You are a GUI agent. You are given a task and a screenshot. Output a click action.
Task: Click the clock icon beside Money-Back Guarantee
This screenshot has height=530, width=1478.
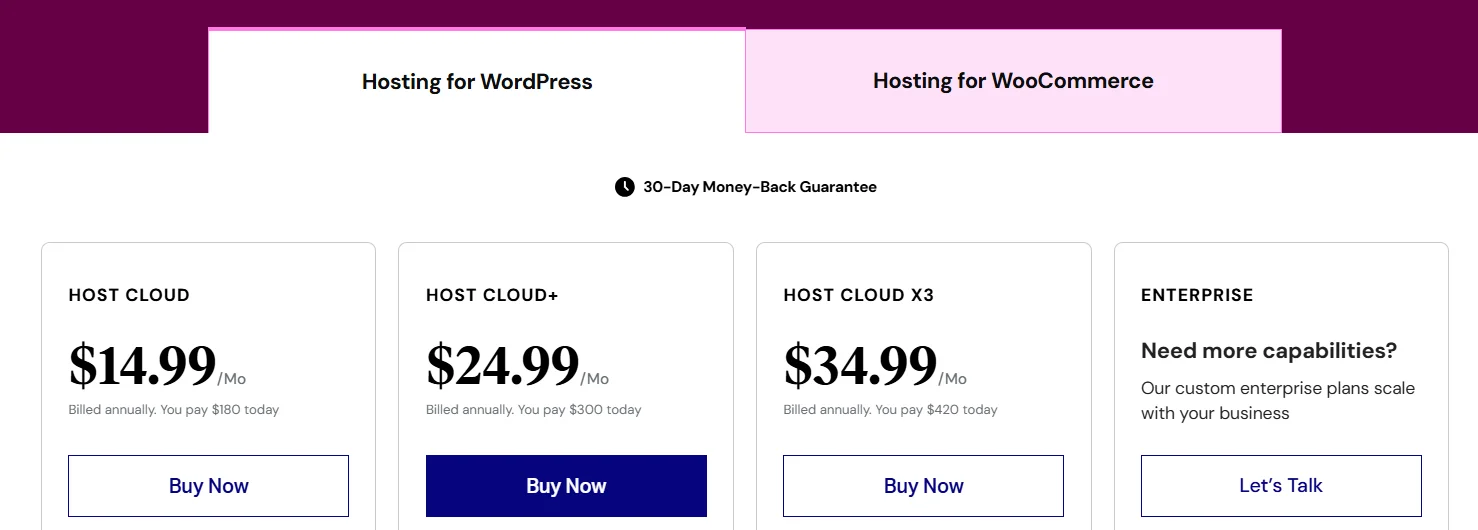[624, 187]
